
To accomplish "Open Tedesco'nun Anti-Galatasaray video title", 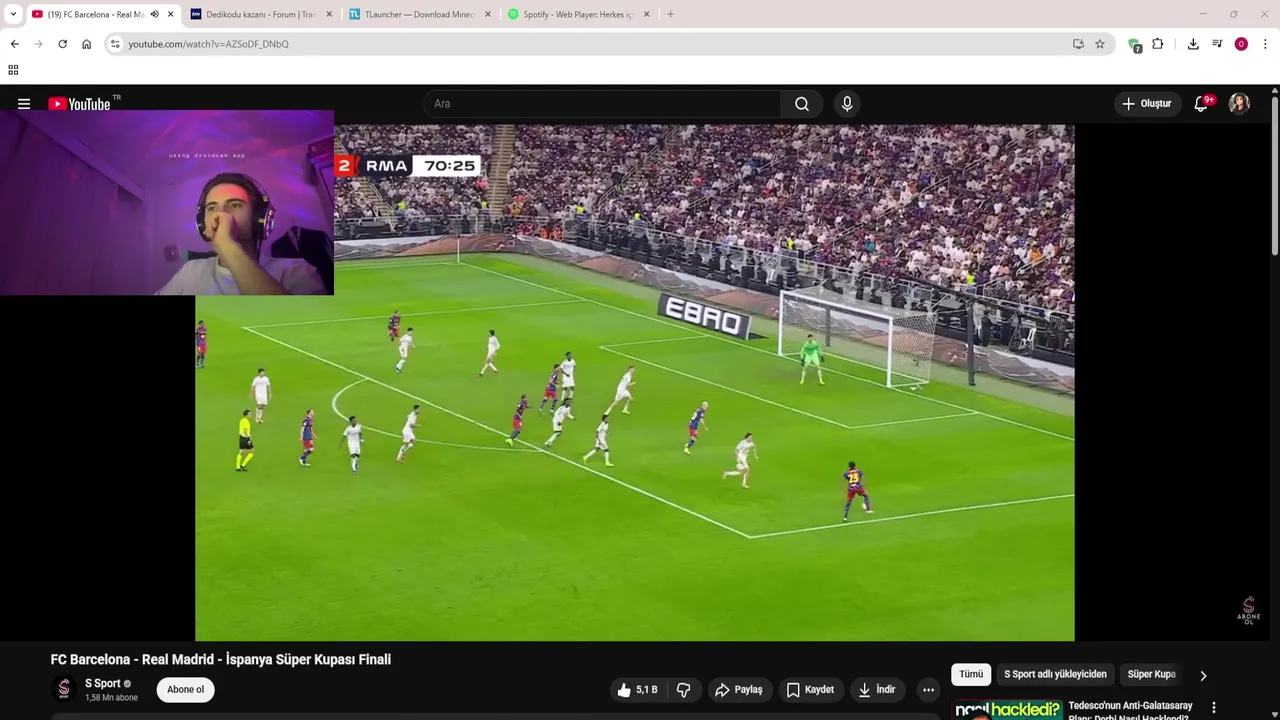I will point(1130,711).
